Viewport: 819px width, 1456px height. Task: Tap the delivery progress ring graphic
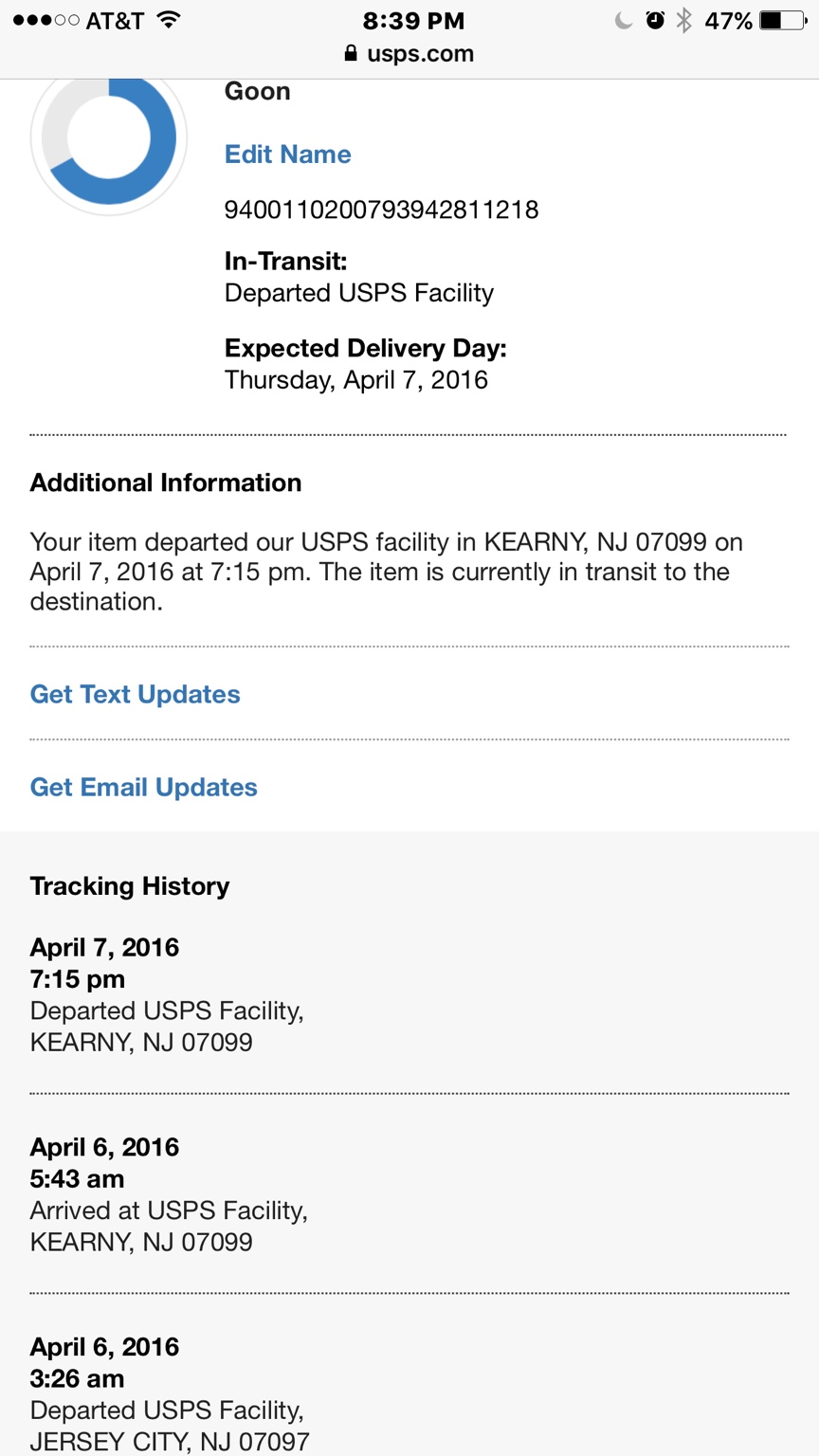(x=109, y=138)
